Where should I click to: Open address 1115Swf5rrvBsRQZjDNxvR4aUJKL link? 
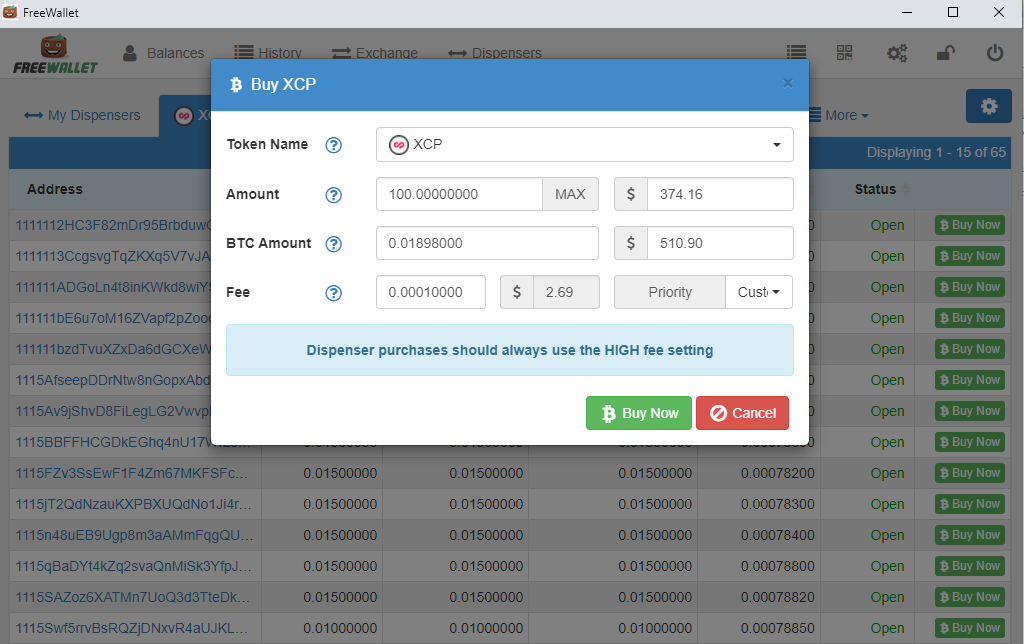click(x=132, y=628)
